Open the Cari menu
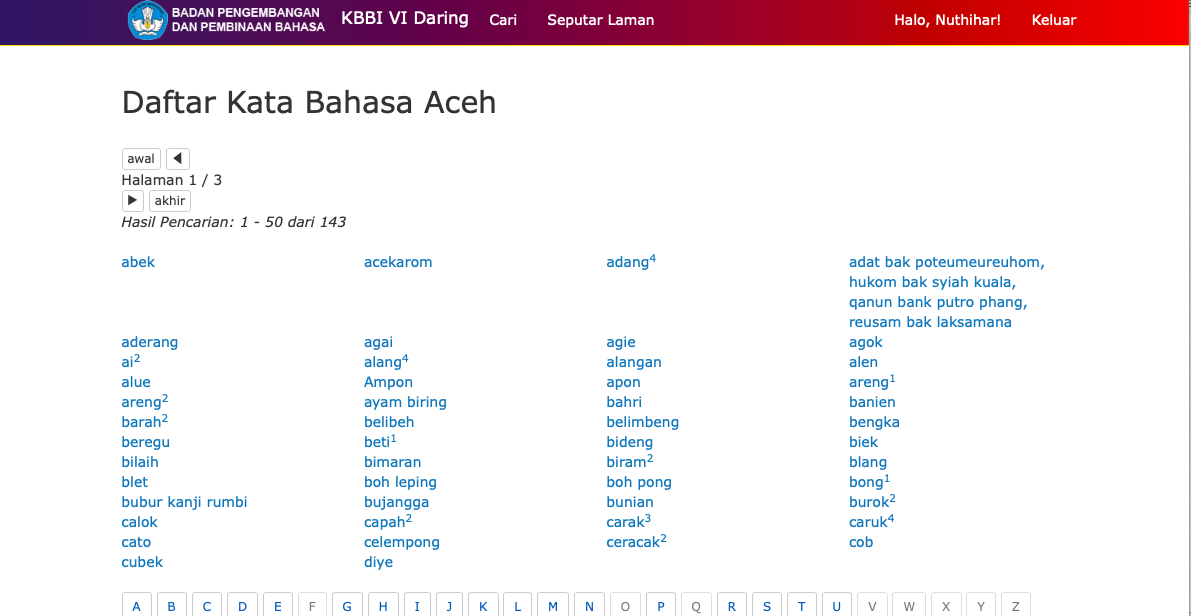Screen dimensions: 1191x616 click(503, 20)
